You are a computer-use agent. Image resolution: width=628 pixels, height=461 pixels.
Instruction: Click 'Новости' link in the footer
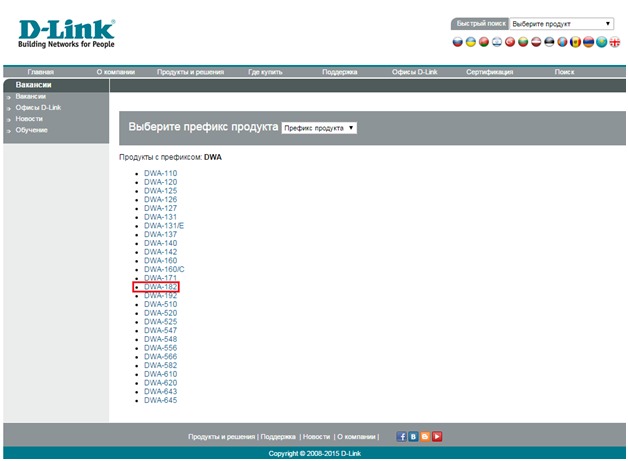[316, 437]
